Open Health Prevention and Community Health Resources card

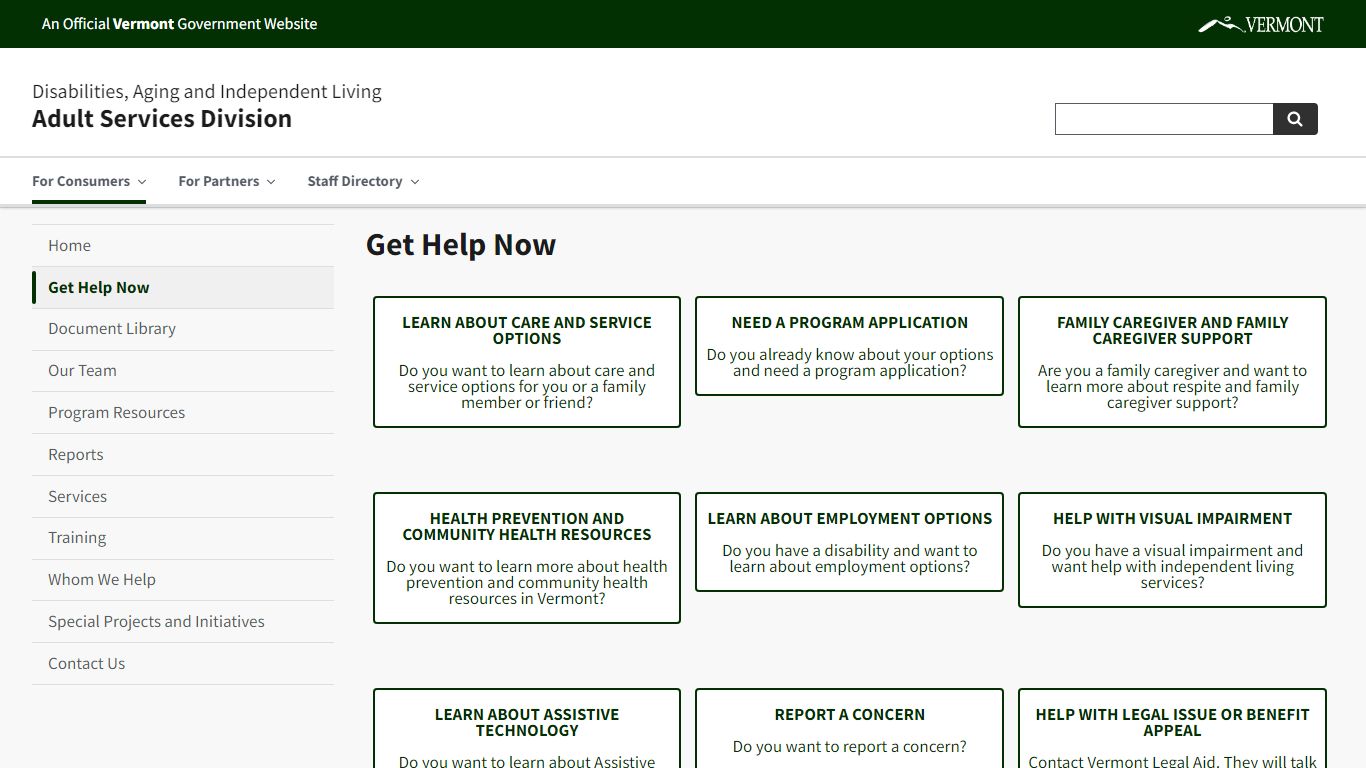(527, 558)
